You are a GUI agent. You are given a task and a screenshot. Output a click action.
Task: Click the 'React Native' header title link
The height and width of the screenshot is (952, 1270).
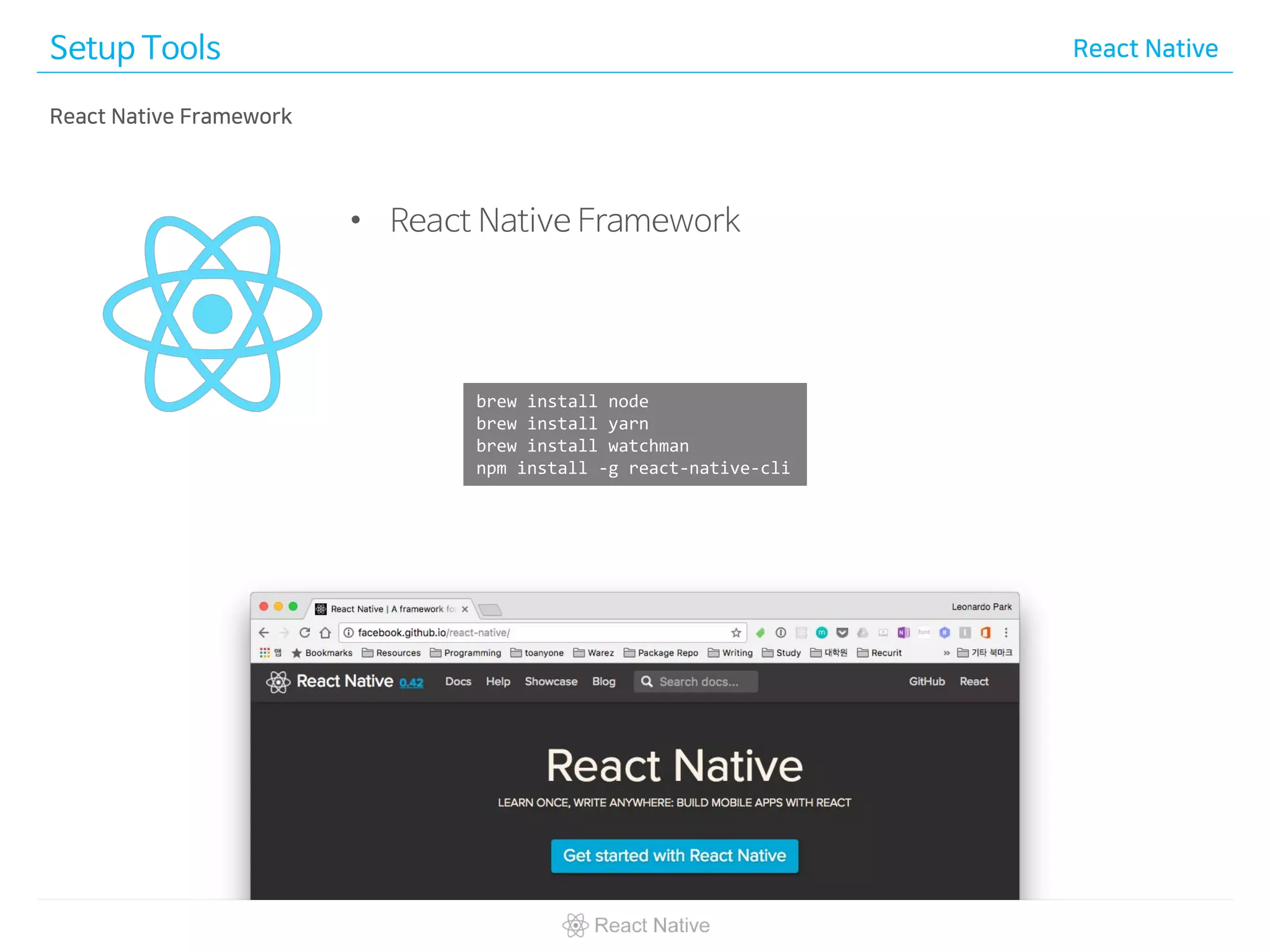click(345, 681)
